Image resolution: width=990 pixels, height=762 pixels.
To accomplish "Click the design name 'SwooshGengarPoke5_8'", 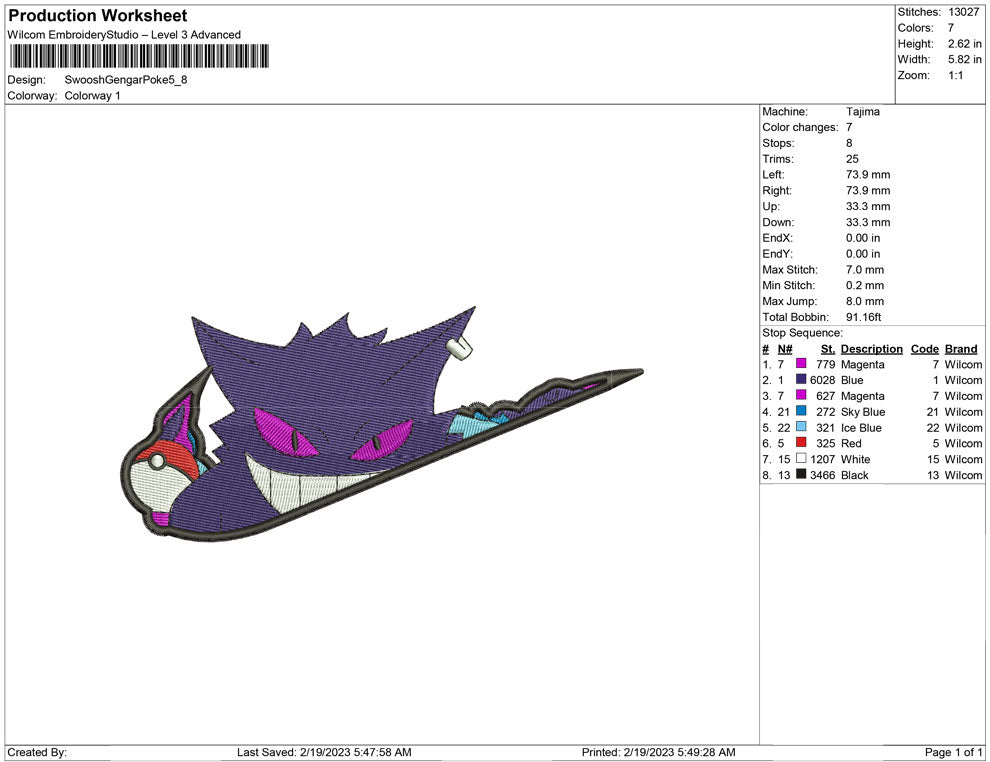I will click(x=126, y=80).
